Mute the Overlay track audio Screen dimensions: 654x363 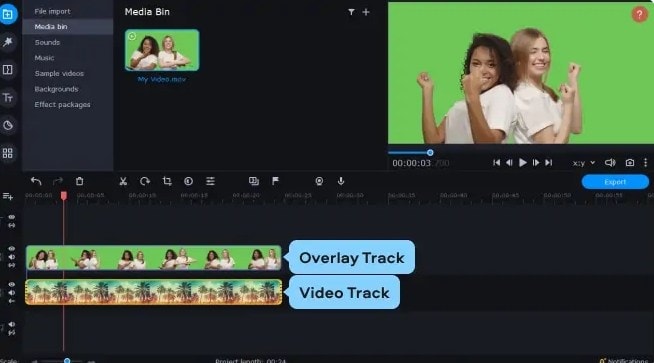point(12,257)
